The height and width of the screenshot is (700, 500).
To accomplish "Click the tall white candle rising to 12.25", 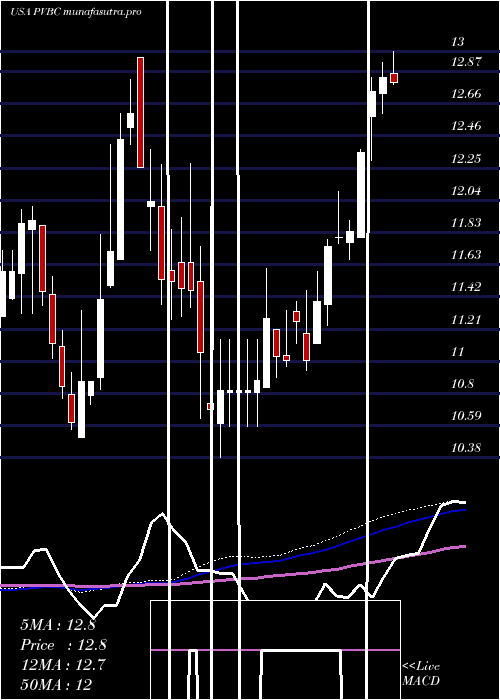I will click(361, 195).
